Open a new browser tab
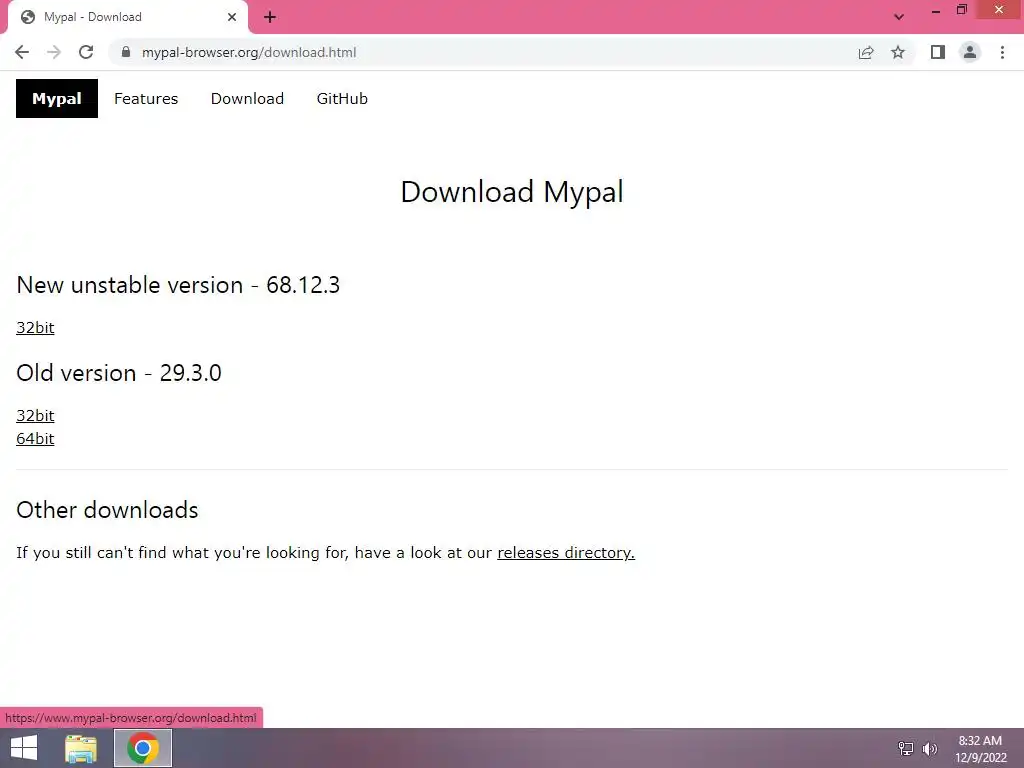Viewport: 1024px width, 768px height. pos(270,17)
